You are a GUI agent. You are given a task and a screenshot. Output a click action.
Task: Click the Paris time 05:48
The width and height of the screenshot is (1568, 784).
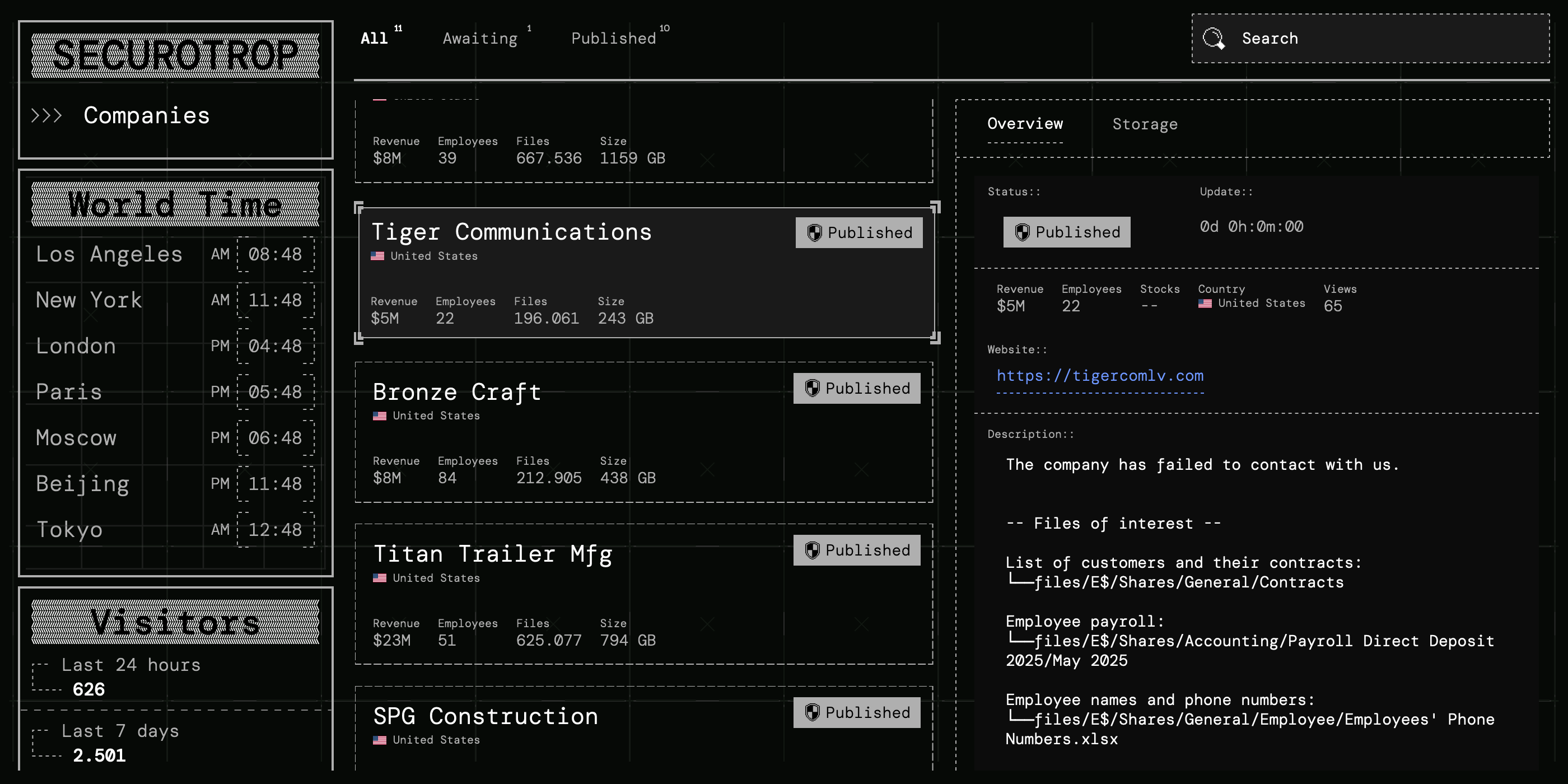(x=275, y=392)
